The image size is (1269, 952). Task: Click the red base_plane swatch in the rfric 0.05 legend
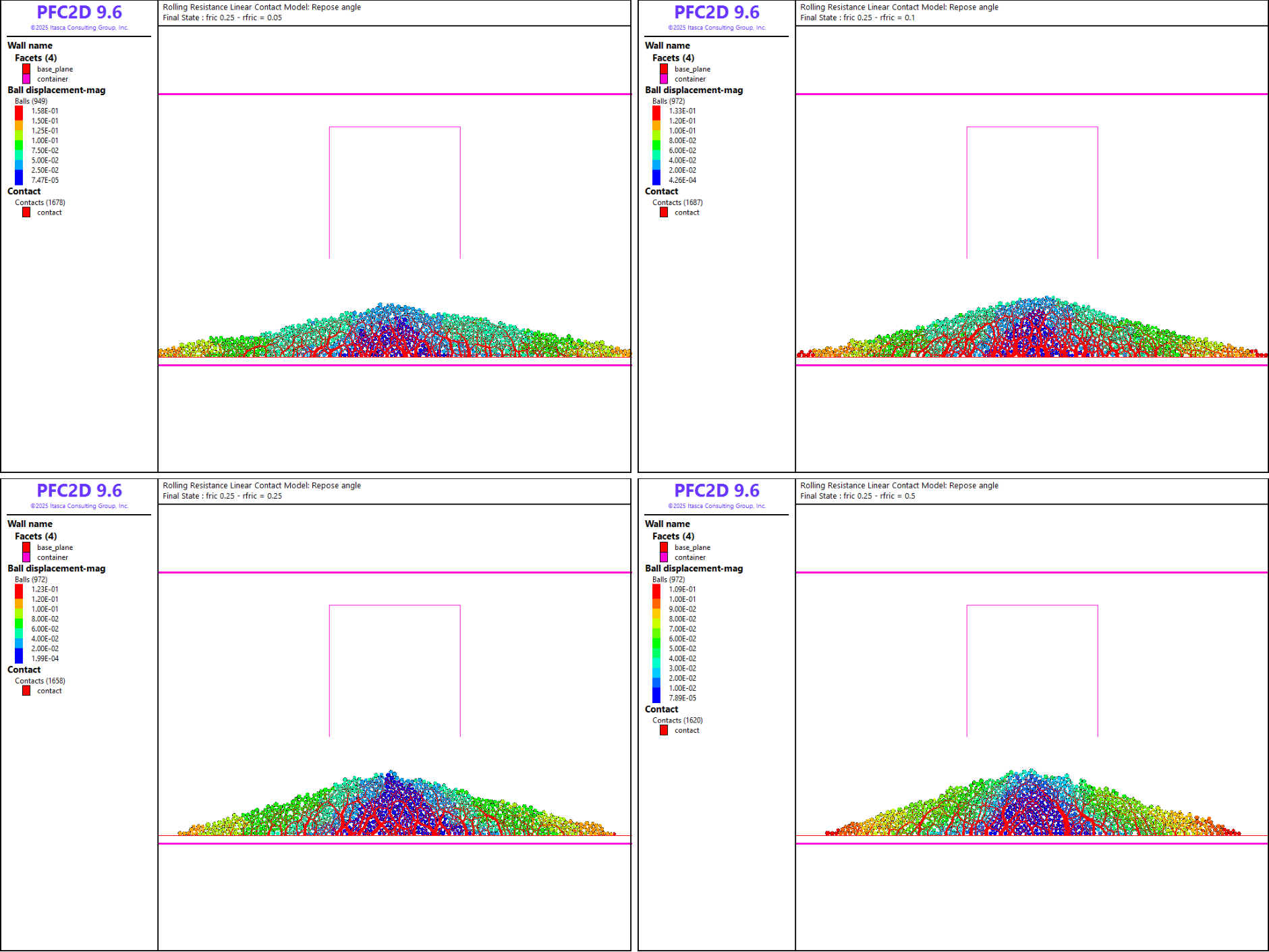(x=26, y=69)
